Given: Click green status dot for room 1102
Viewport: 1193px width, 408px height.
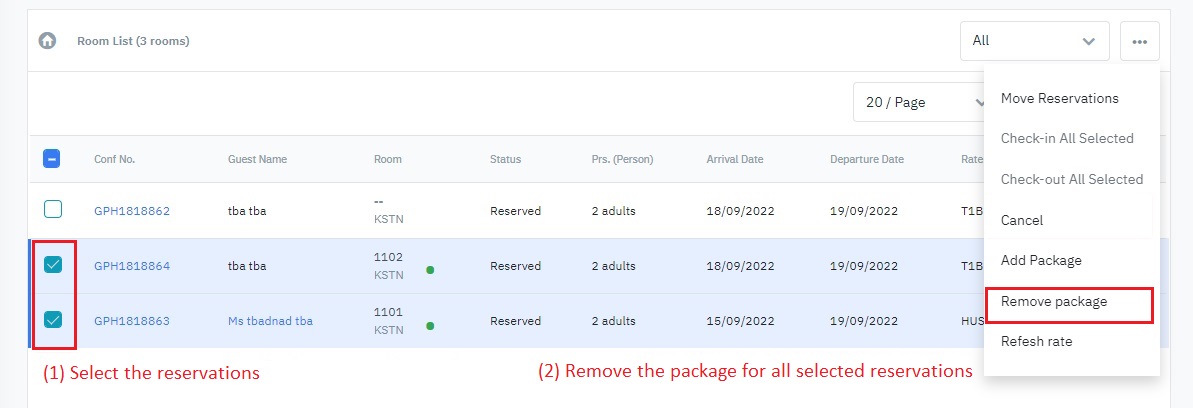Looking at the screenshot, I should pyautogui.click(x=430, y=270).
